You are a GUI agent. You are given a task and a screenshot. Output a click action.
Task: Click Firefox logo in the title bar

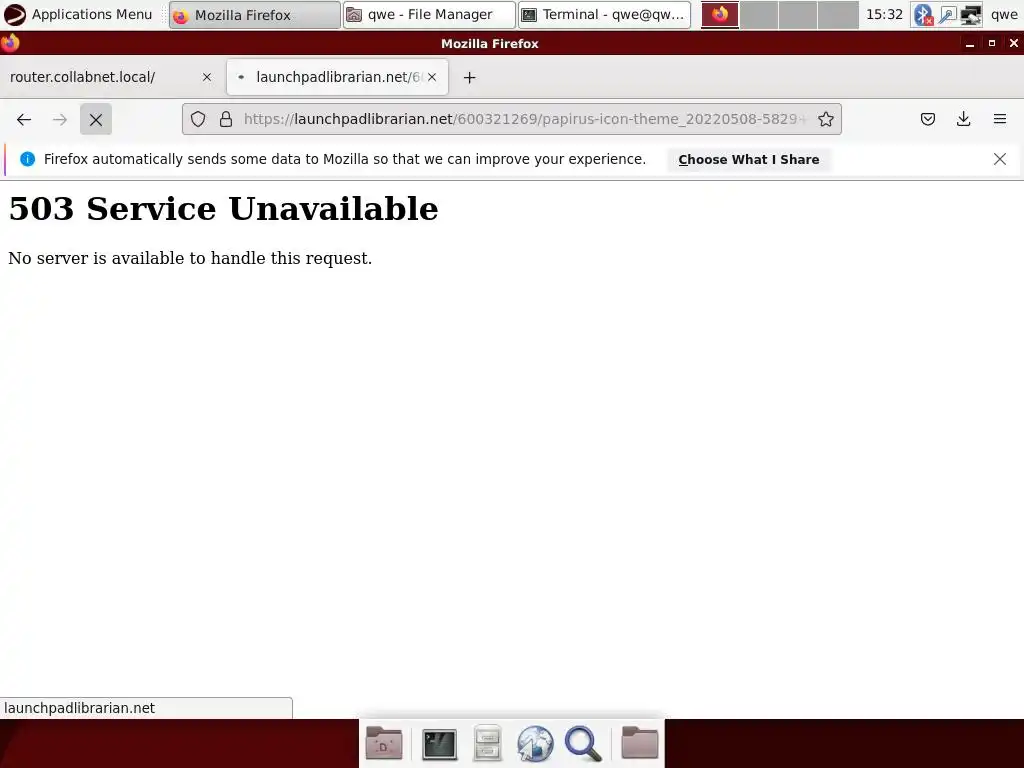pos(10,43)
